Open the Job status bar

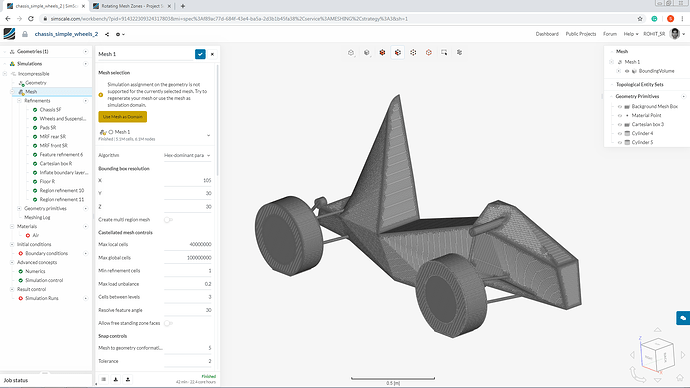click(46, 380)
